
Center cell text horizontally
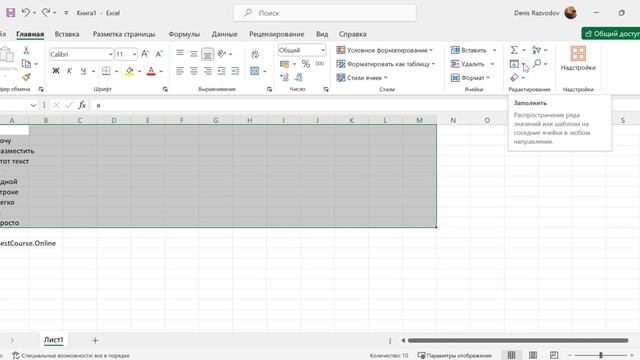[x=194, y=71]
